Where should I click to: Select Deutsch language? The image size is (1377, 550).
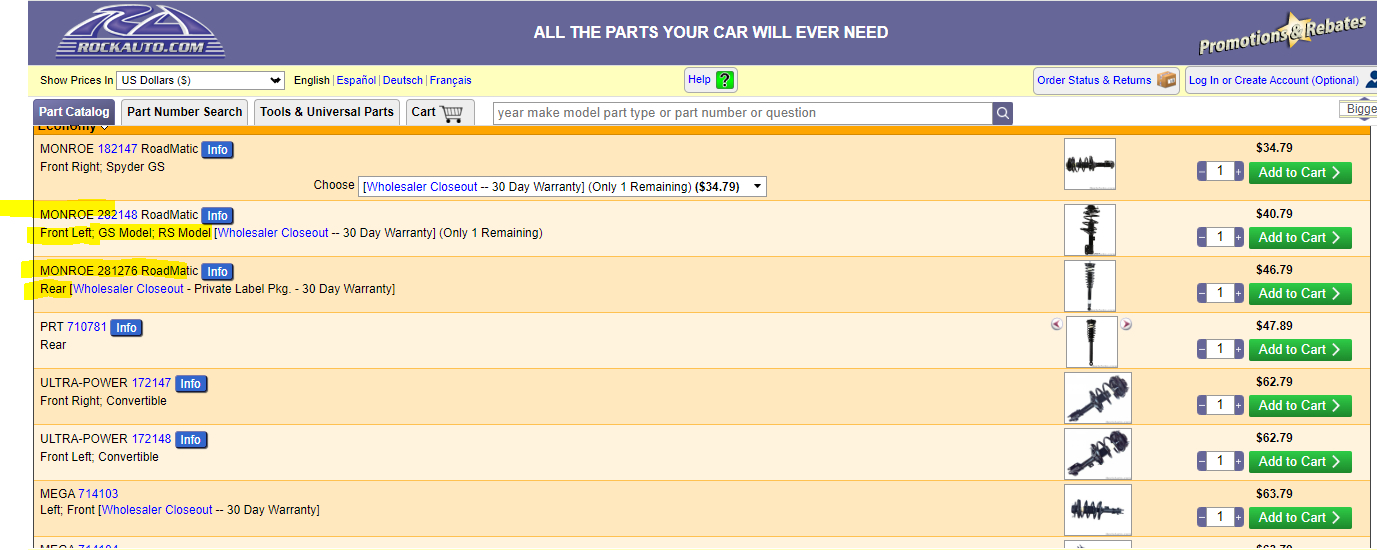(403, 80)
